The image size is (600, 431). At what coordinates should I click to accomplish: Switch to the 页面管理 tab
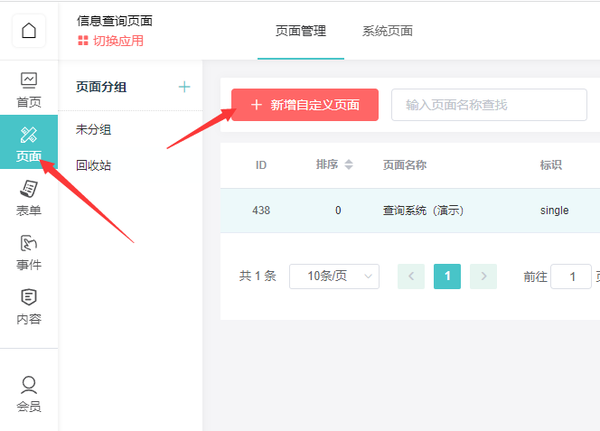[301, 31]
